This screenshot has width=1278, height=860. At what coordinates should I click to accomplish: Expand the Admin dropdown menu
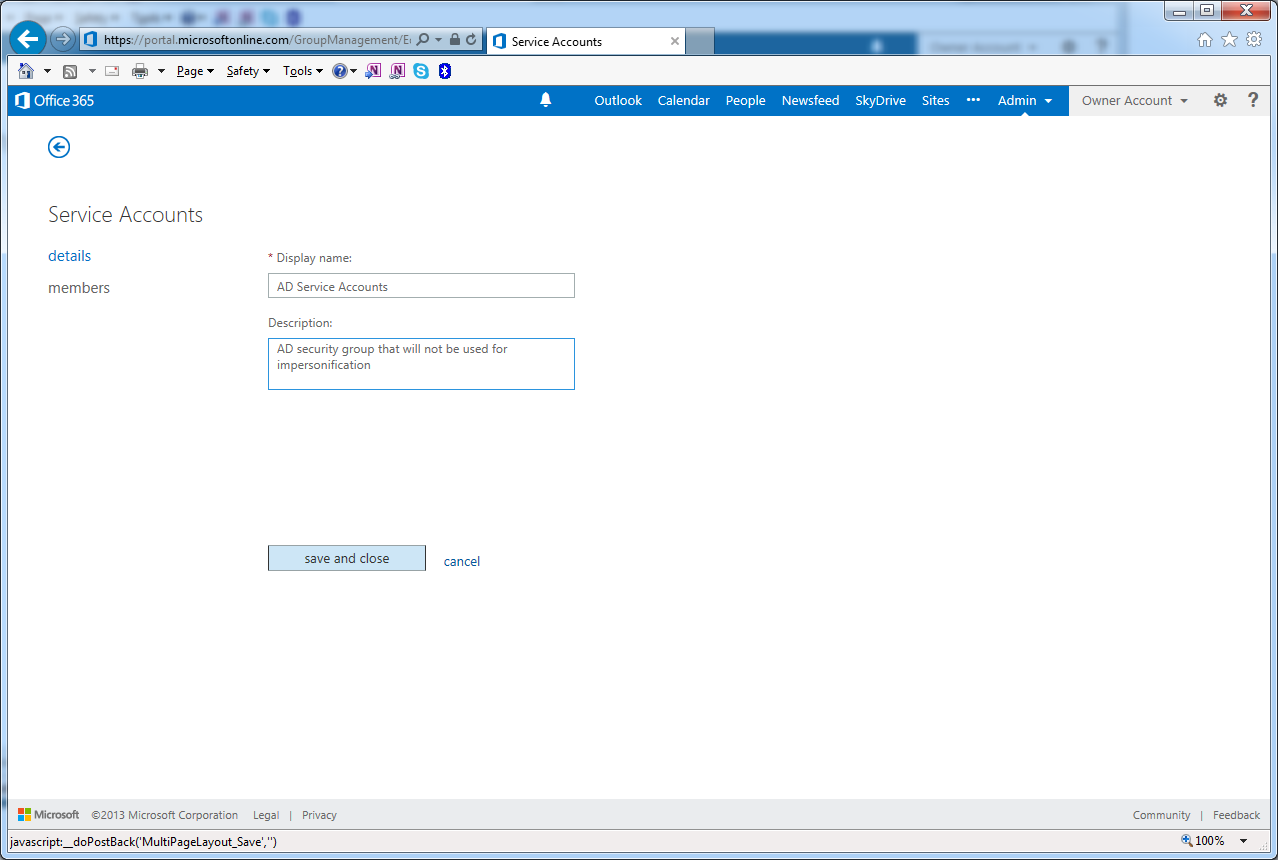(x=1025, y=100)
